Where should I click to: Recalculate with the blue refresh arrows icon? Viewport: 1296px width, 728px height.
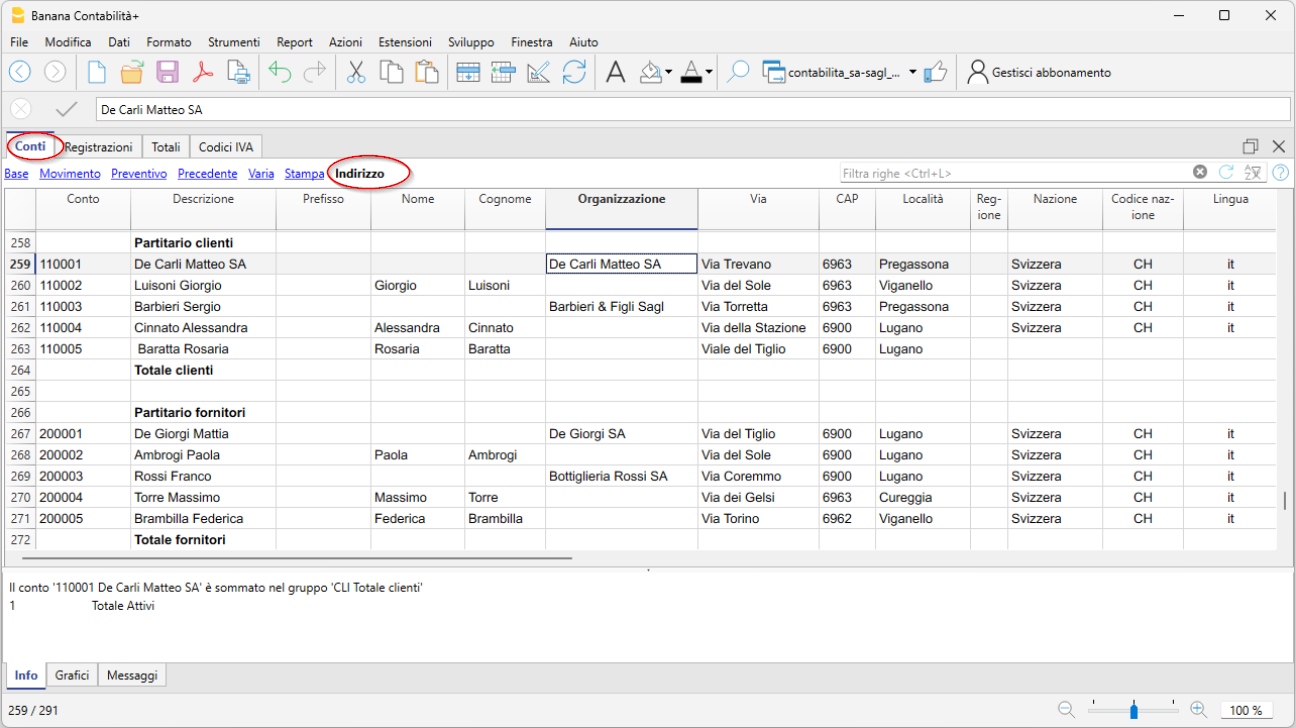[x=574, y=72]
